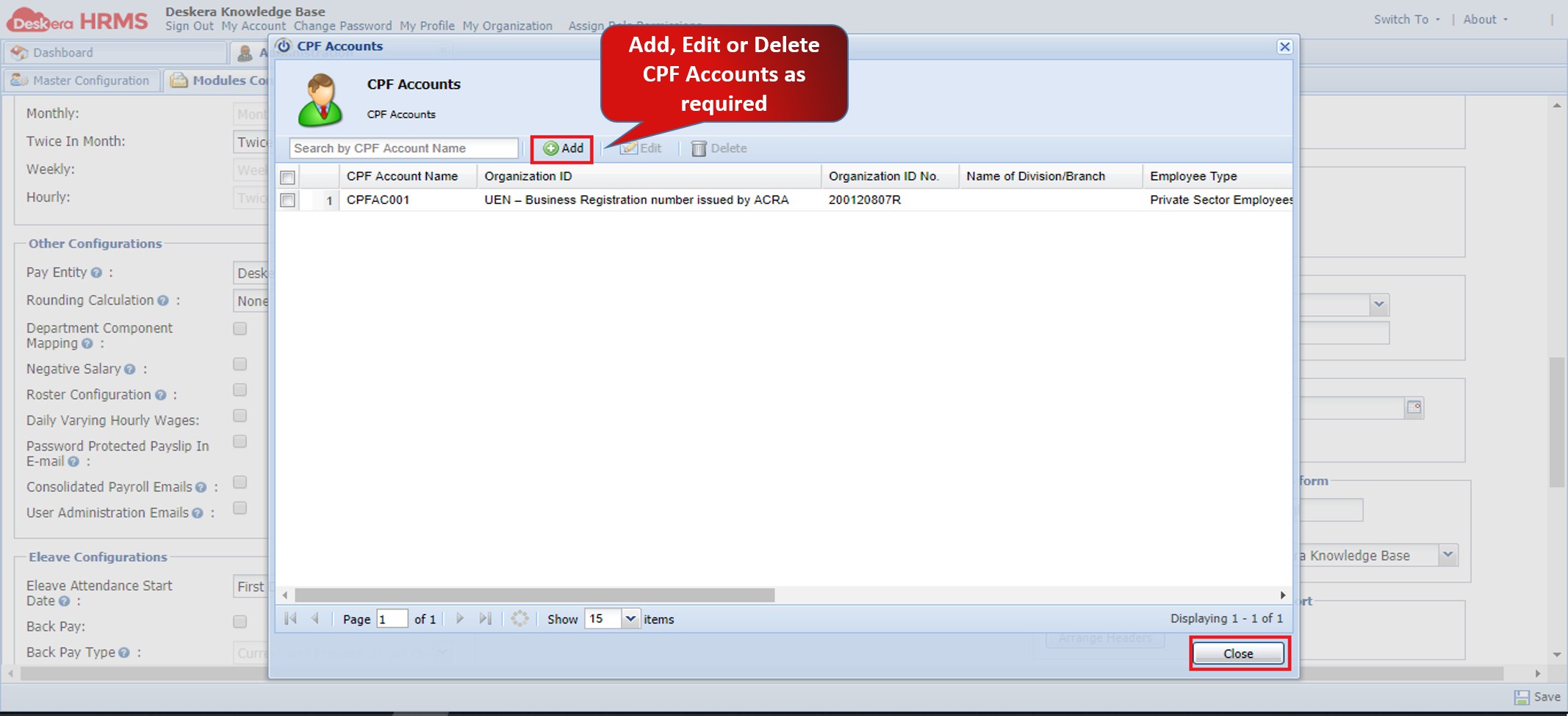Click the Deskera HRMS logo
1568x716 pixels.
click(x=76, y=19)
